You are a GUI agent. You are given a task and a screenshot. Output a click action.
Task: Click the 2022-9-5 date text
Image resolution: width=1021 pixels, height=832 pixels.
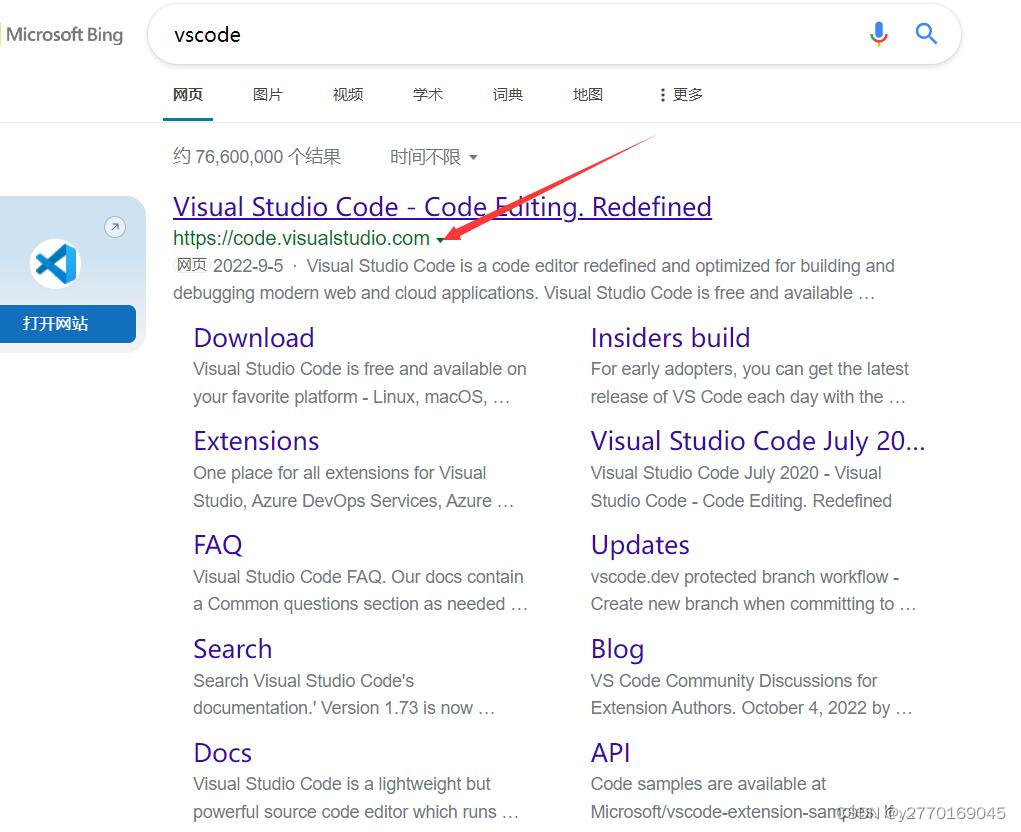pos(248,266)
